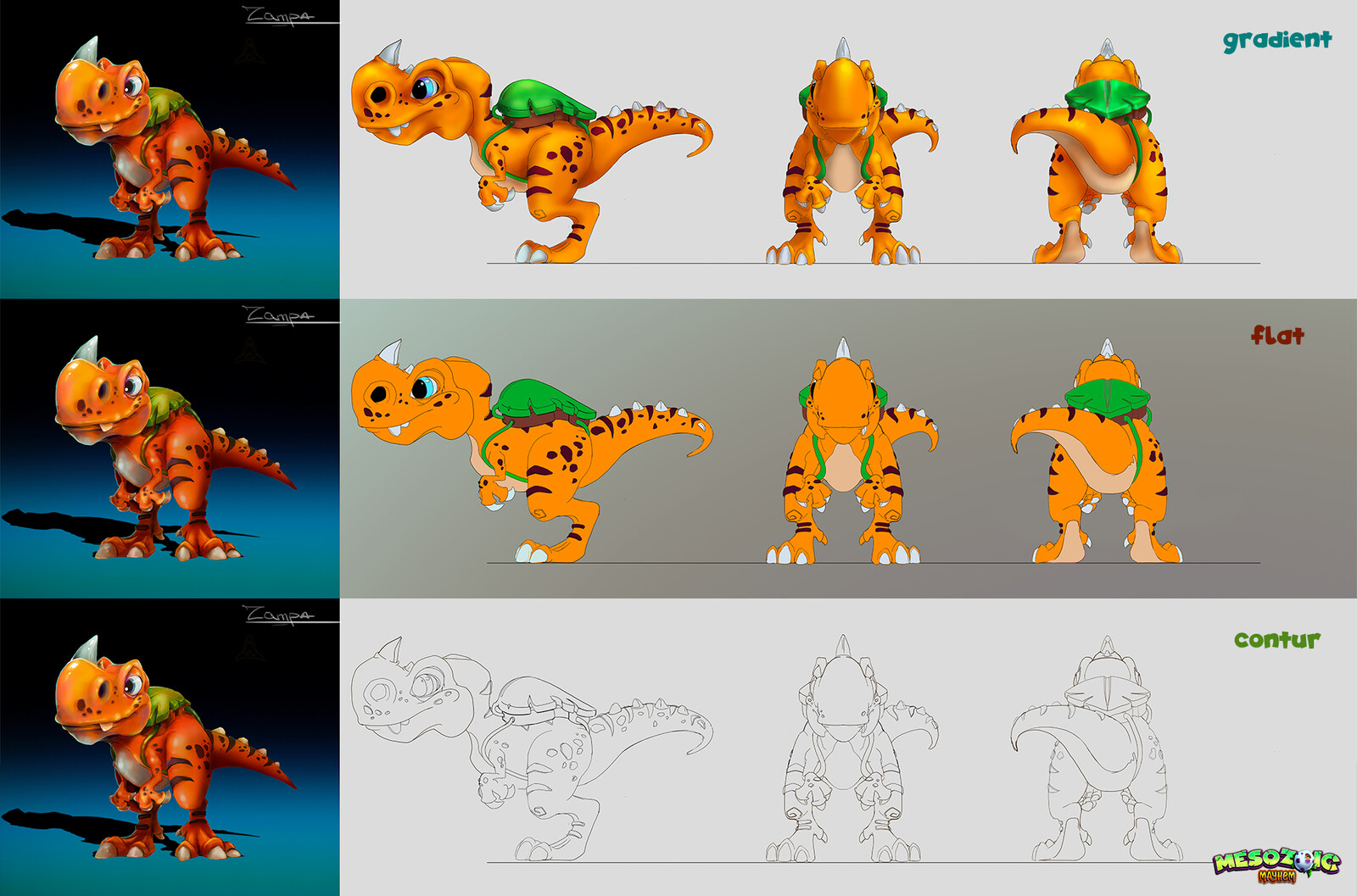This screenshot has height=896, width=1357.
Task: Select the gradient row back-view dinosaur
Action: (1096, 152)
